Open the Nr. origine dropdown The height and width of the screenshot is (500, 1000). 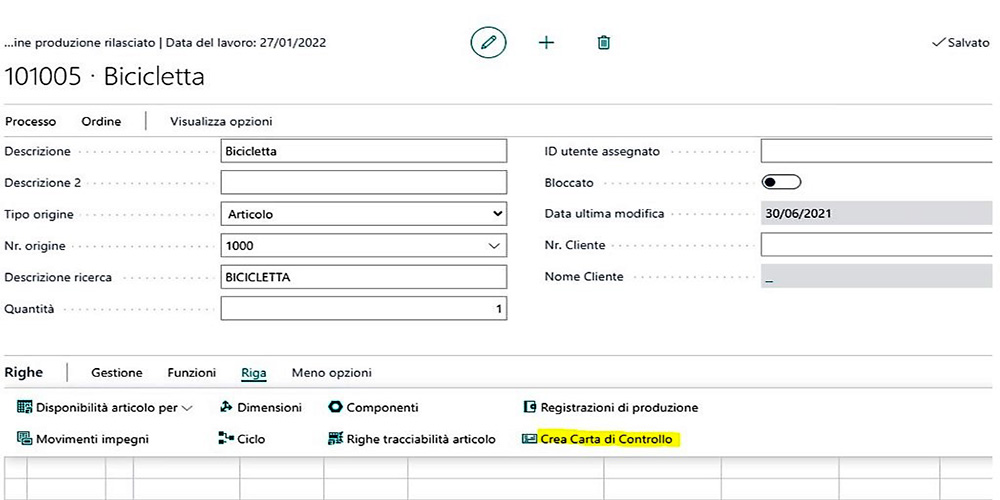(493, 245)
